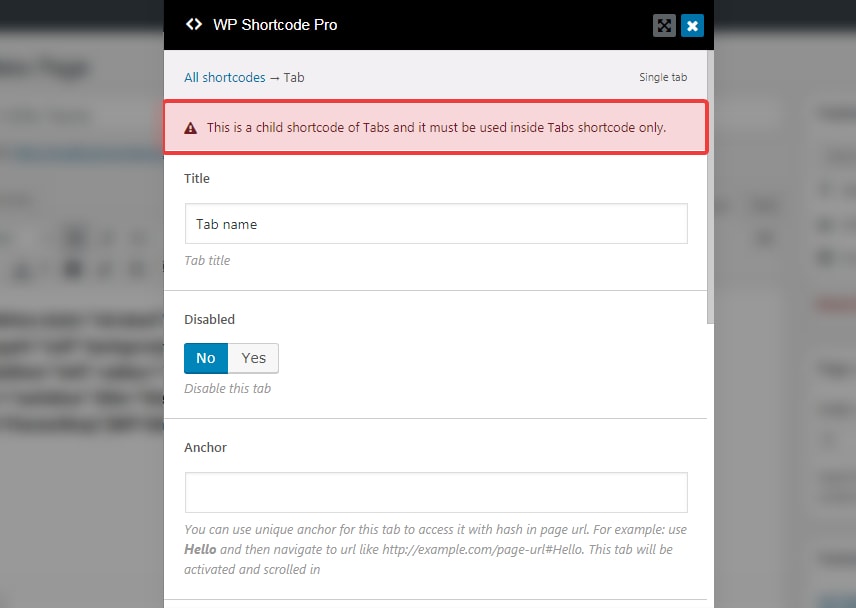Click the Tab title hint text
Image resolution: width=856 pixels, height=608 pixels.
207,260
